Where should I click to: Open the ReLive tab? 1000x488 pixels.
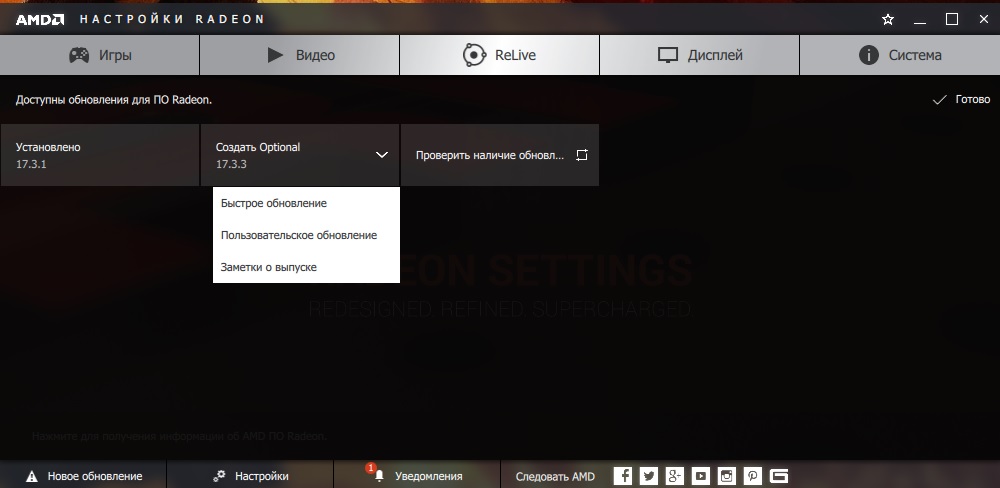(499, 55)
